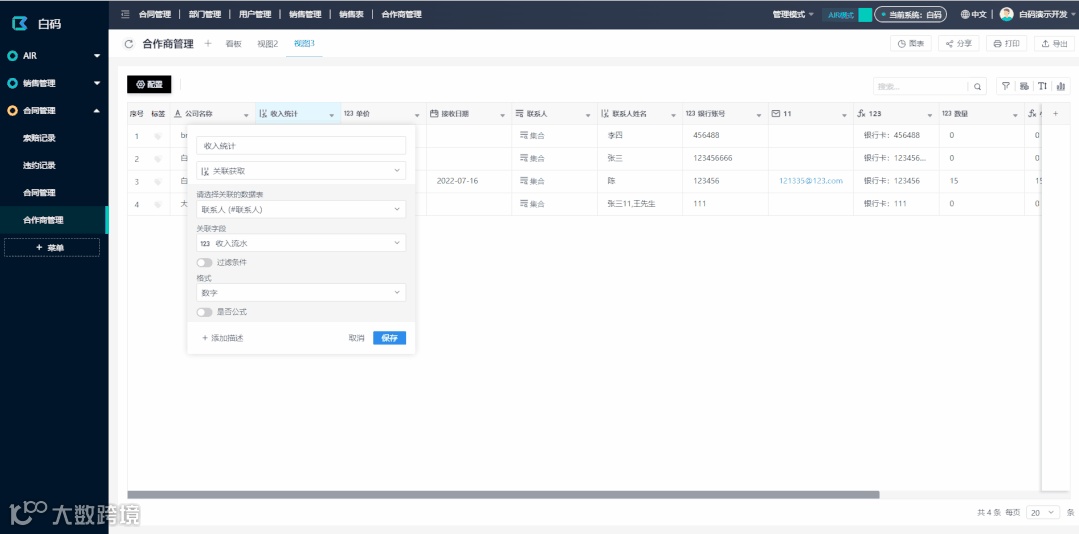This screenshot has height=534, width=1079.
Task: Open 索赔记录 in the sidebar
Action: pyautogui.click(x=39, y=138)
